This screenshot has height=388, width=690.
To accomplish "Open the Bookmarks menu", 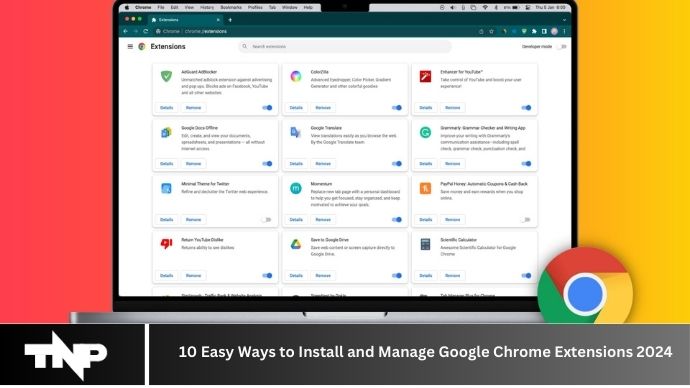I will pos(231,7).
